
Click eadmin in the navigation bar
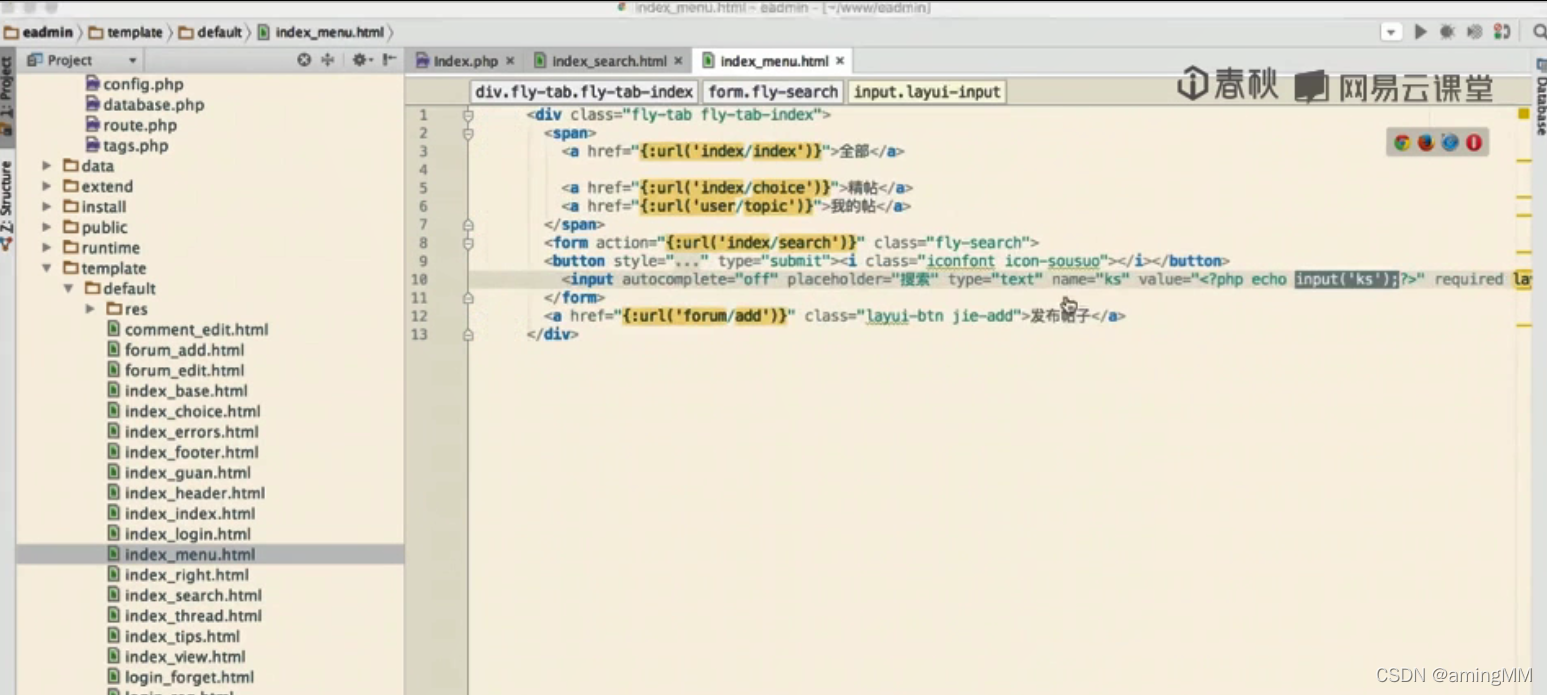(x=38, y=32)
